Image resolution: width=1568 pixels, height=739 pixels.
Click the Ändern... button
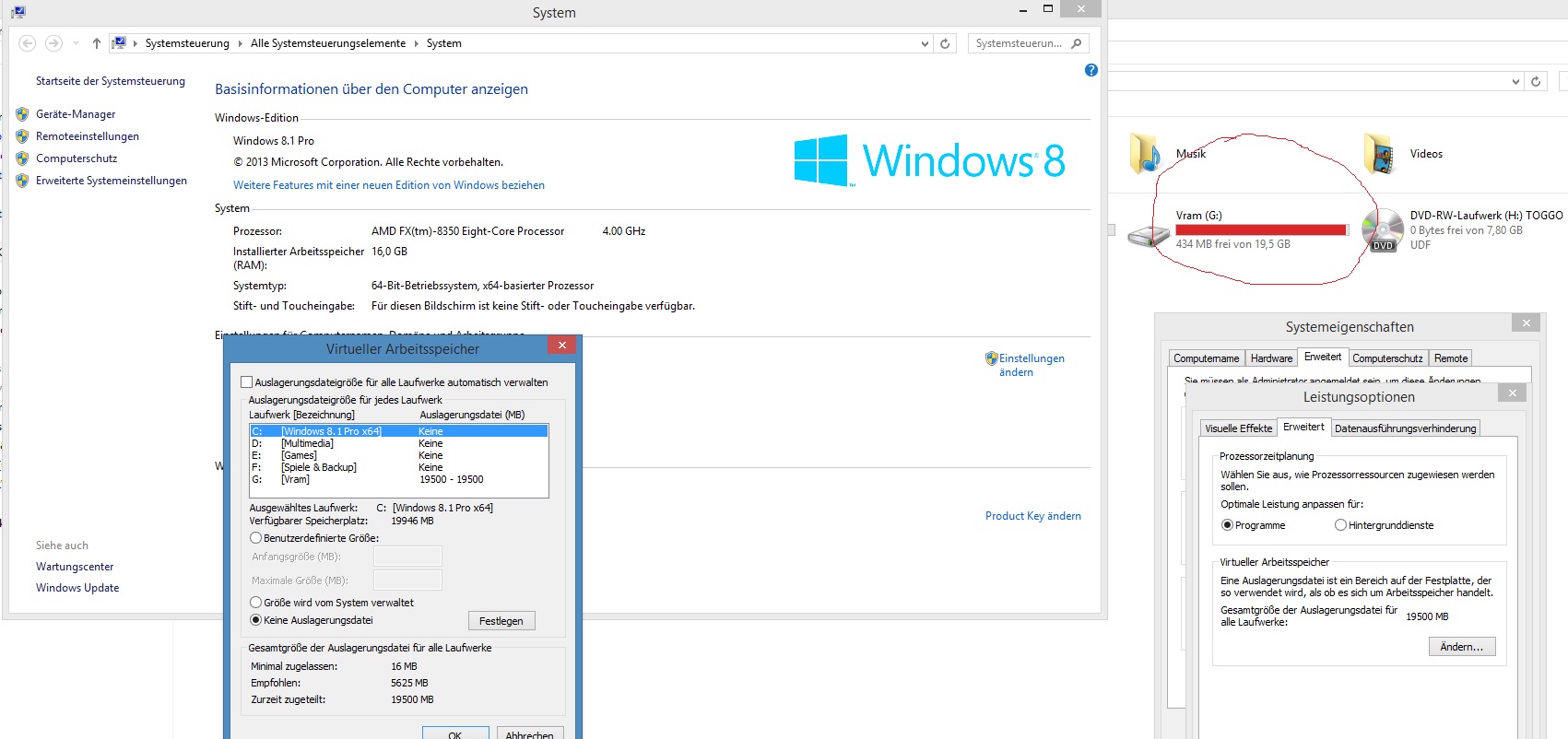(1462, 647)
